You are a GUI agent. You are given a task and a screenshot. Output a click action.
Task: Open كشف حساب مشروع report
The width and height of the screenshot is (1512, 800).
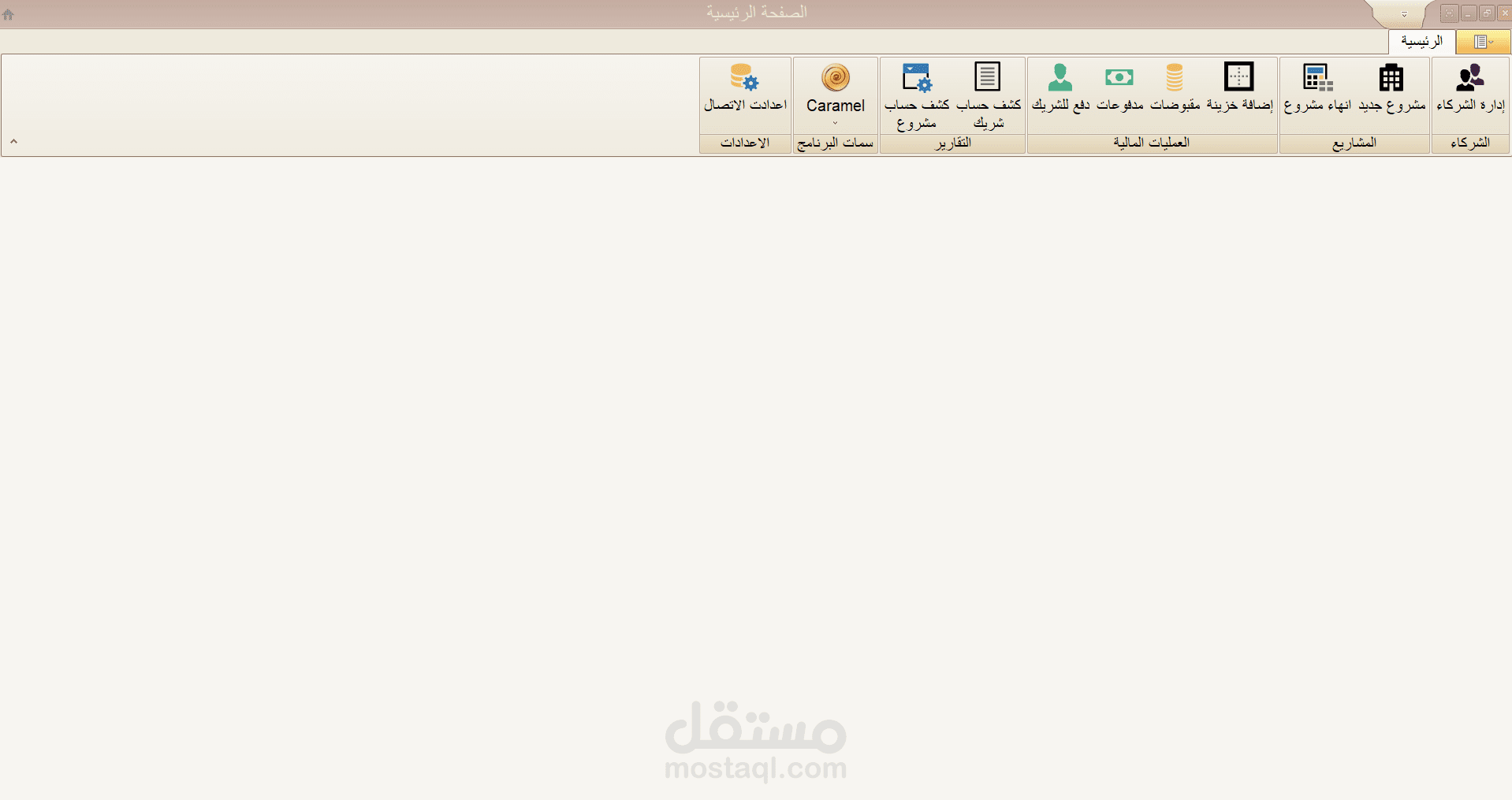click(x=917, y=95)
